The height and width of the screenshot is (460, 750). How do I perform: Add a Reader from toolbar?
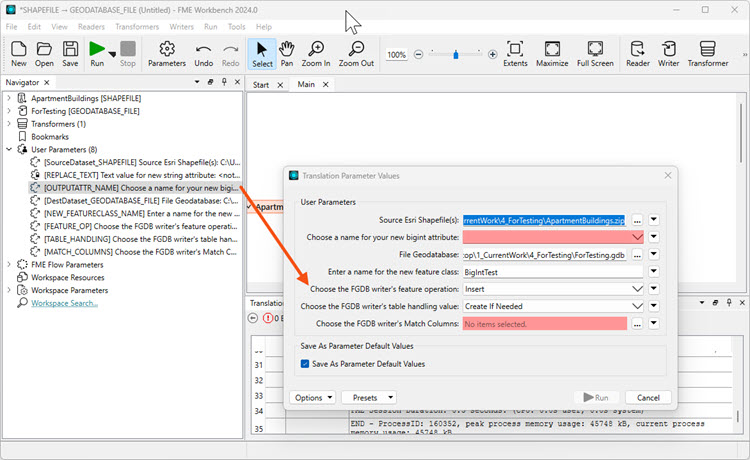click(638, 54)
